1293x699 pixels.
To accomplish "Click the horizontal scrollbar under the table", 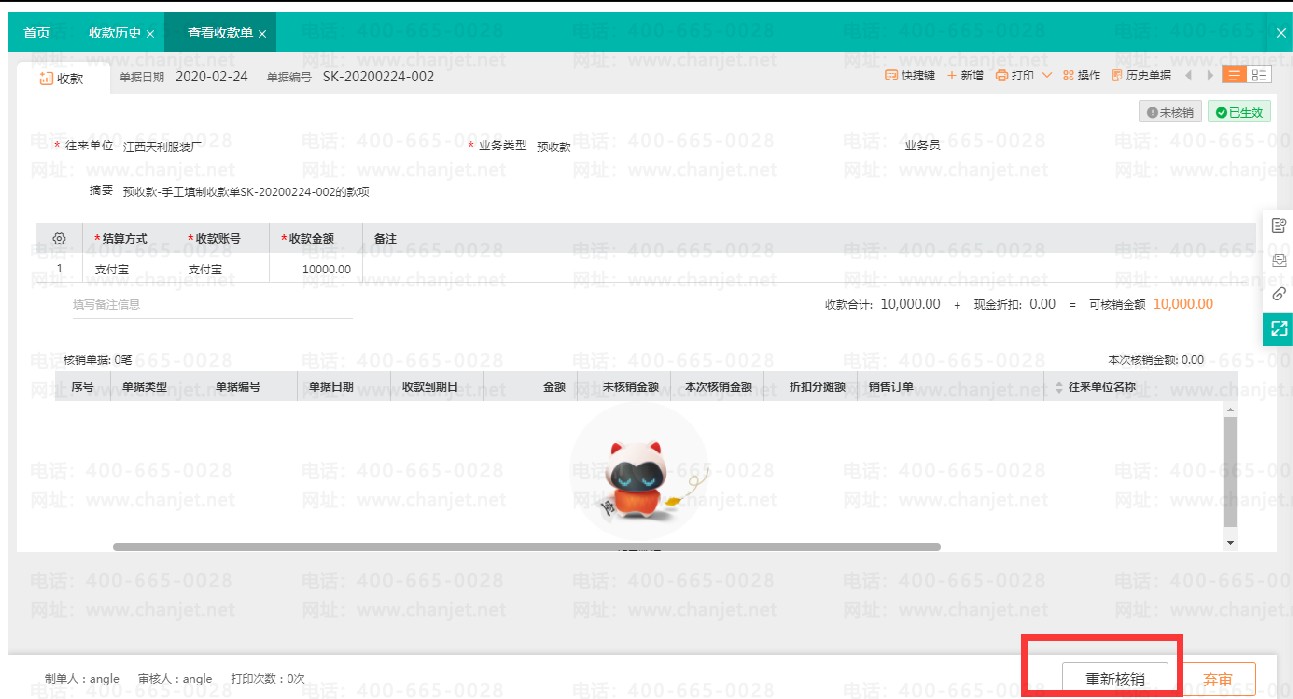I will coord(527,547).
